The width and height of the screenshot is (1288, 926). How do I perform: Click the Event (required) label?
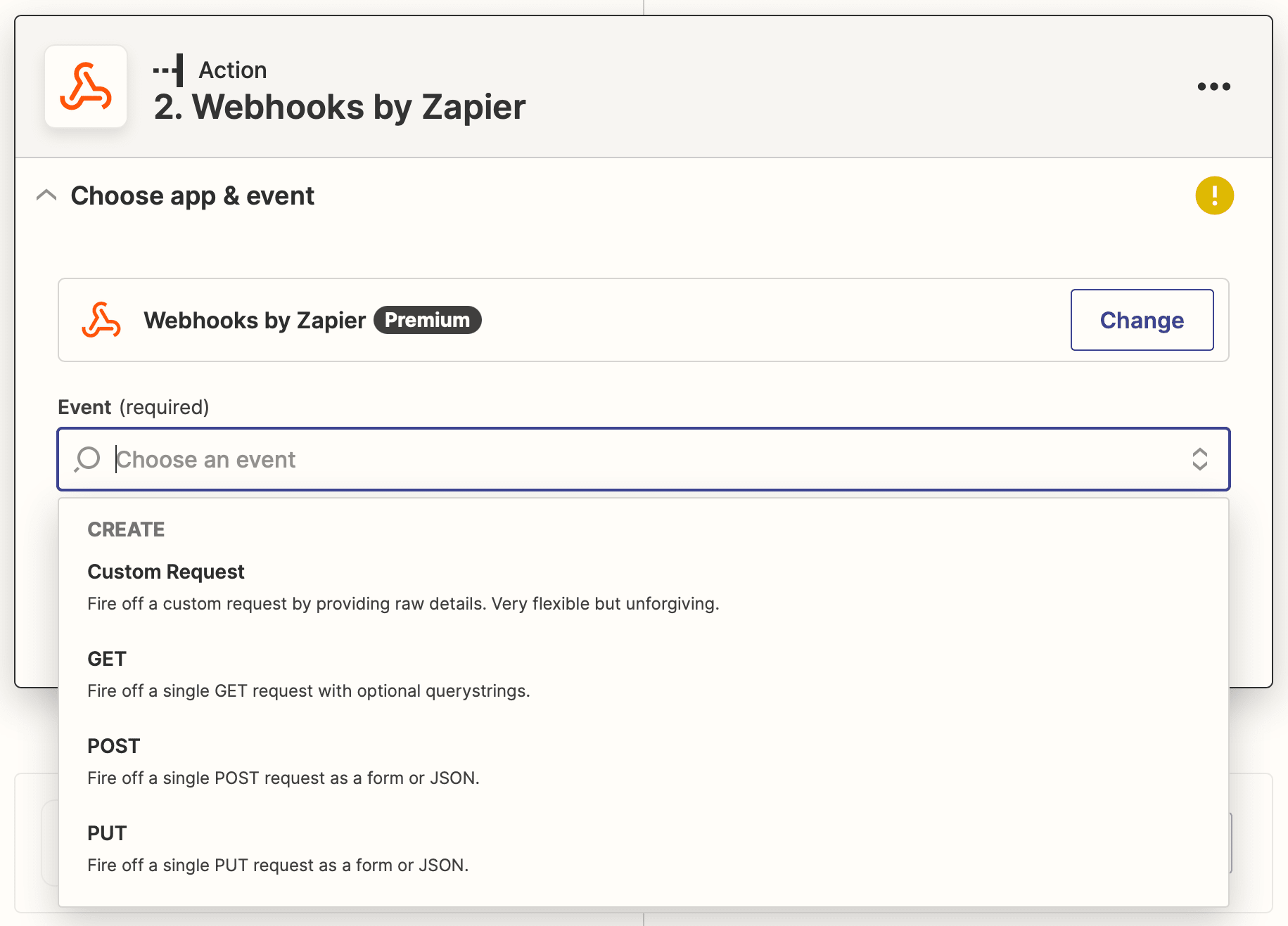tap(133, 406)
